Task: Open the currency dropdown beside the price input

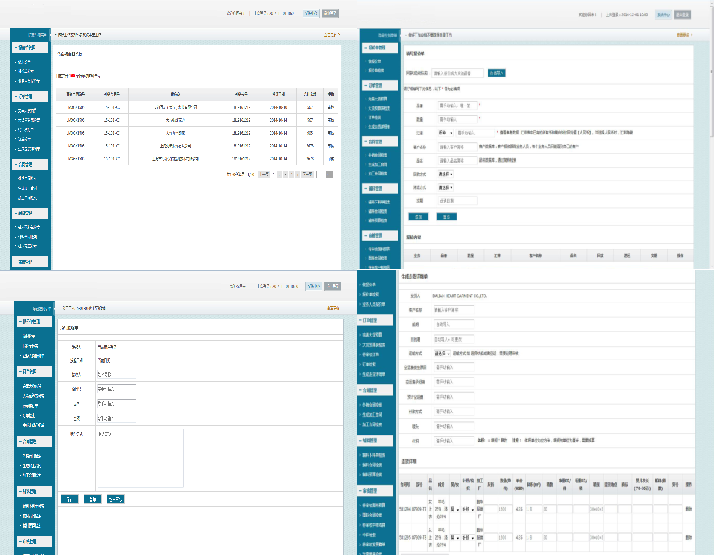Action: click(445, 131)
